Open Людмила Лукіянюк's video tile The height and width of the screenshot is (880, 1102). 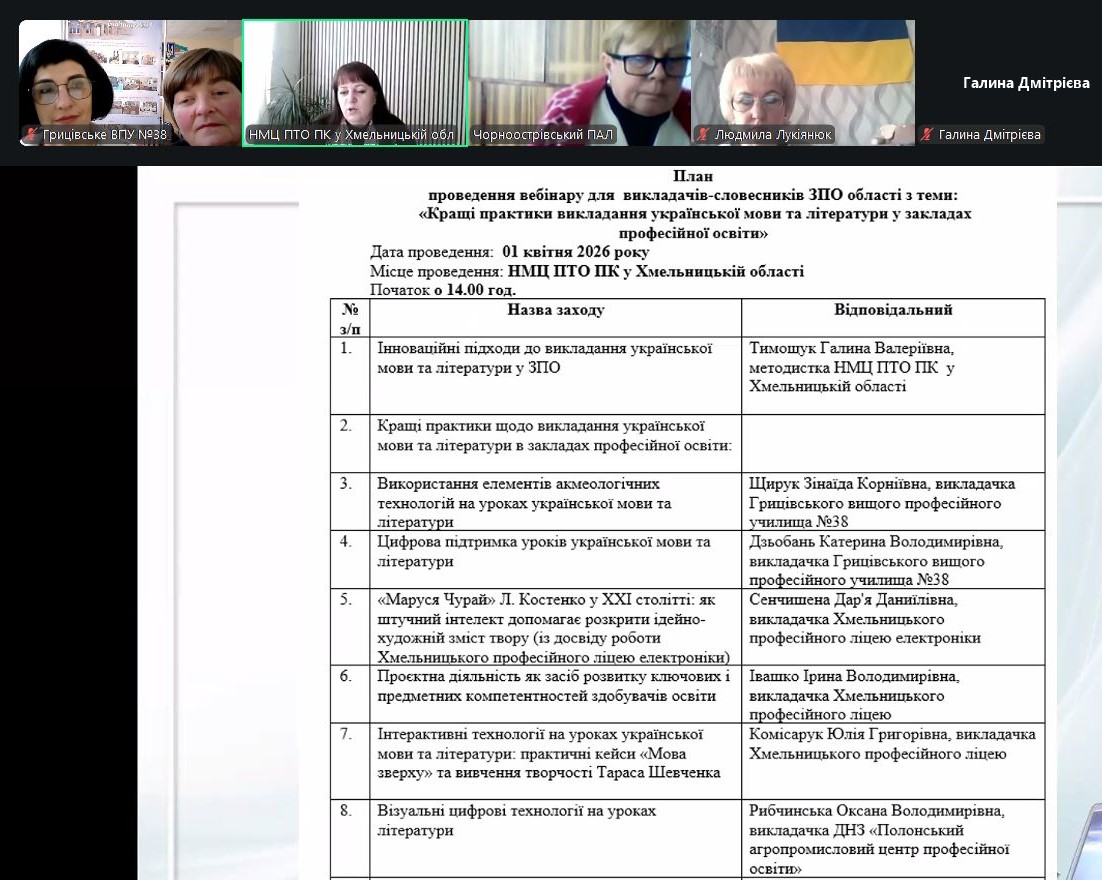(x=803, y=80)
